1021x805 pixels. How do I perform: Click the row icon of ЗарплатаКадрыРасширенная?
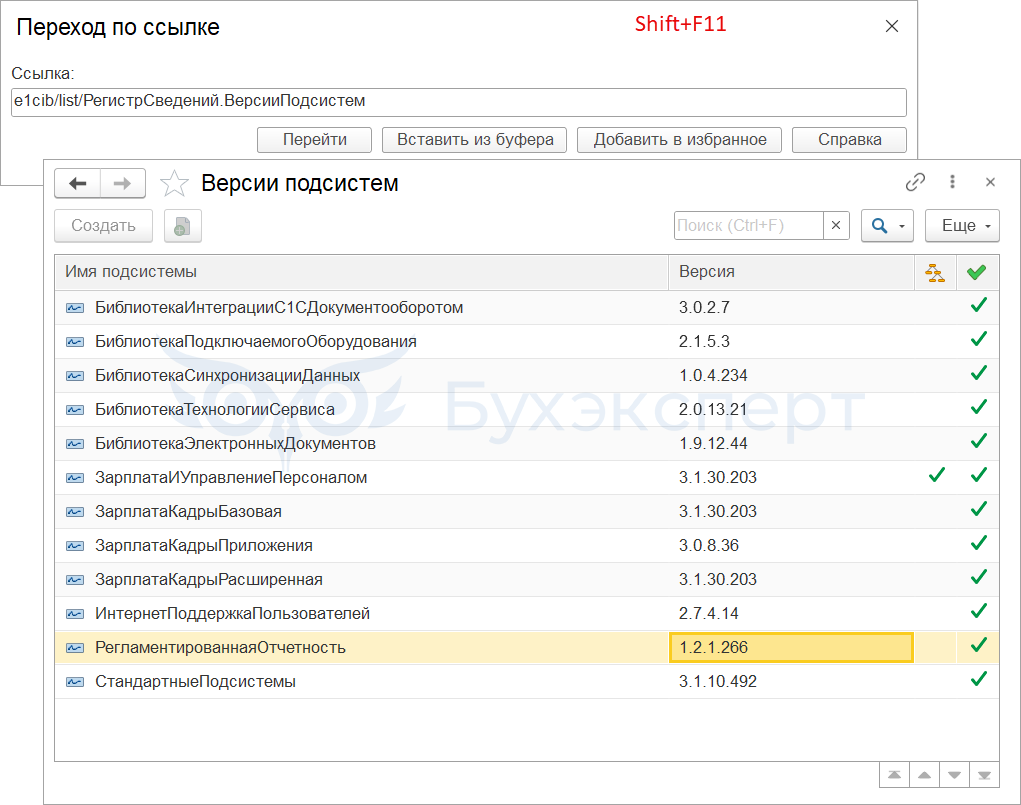click(75, 580)
